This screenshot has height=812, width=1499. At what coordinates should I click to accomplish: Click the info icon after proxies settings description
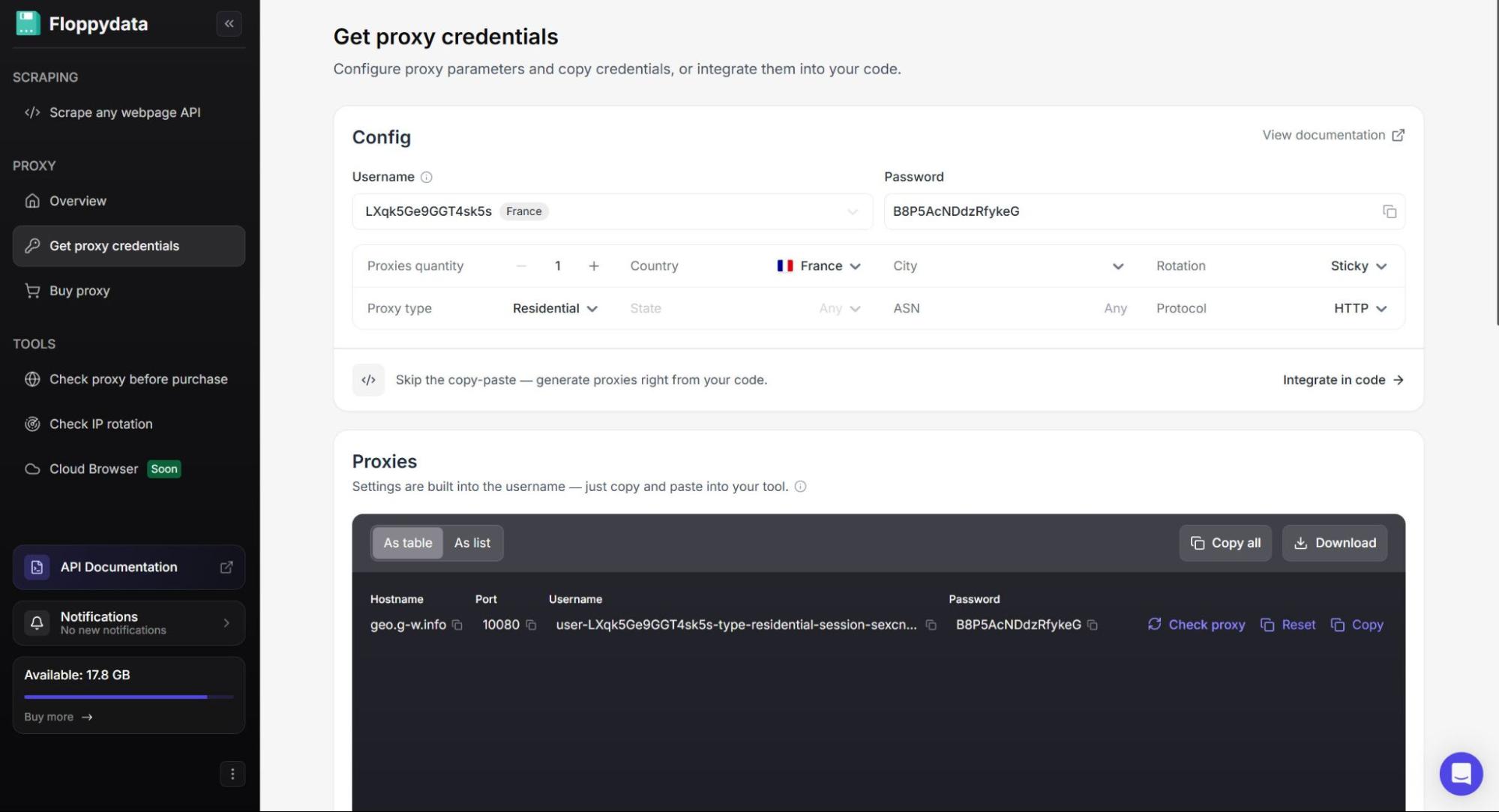(x=800, y=487)
